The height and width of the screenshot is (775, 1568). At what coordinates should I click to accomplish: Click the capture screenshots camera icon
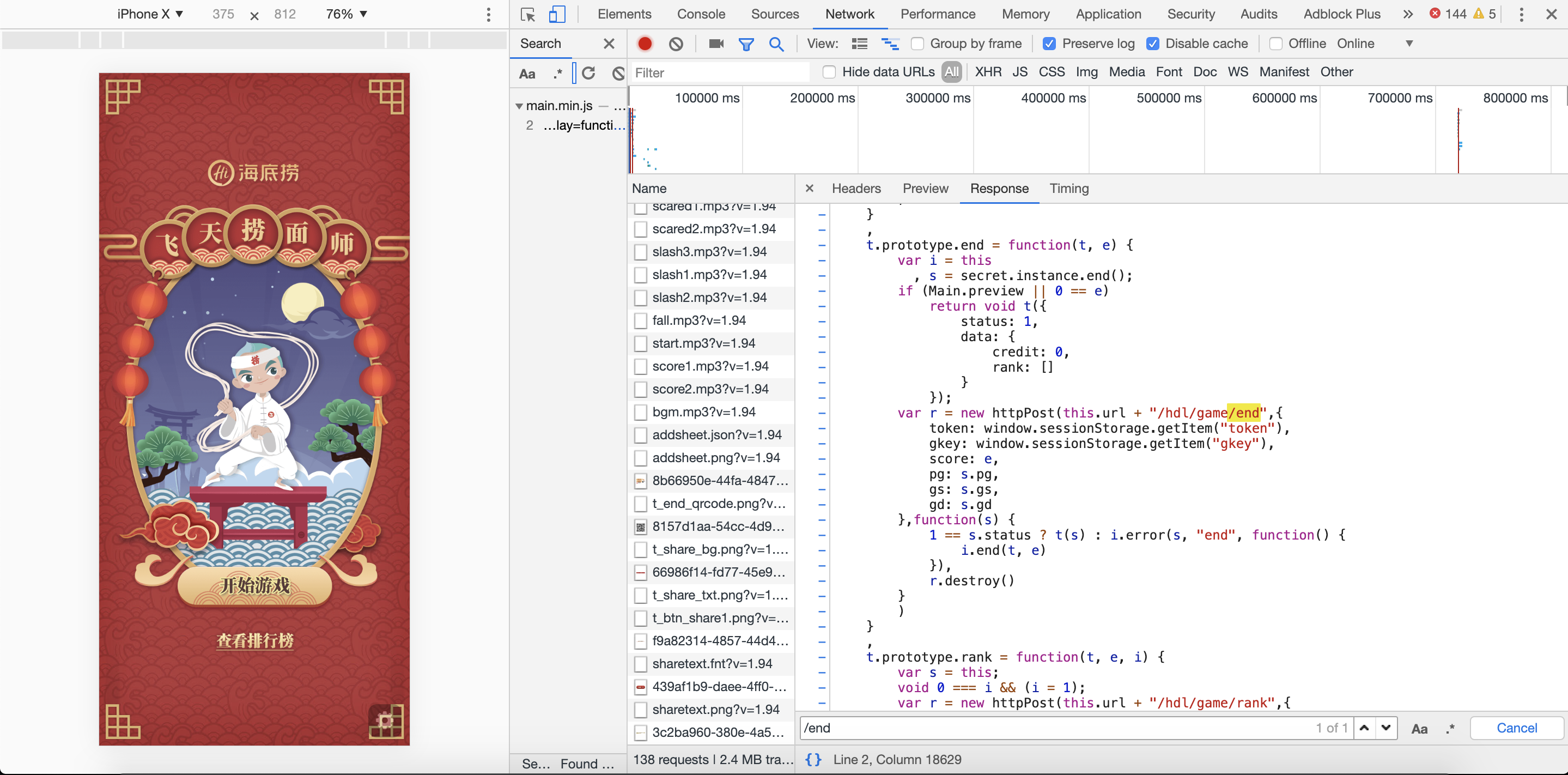click(x=716, y=44)
